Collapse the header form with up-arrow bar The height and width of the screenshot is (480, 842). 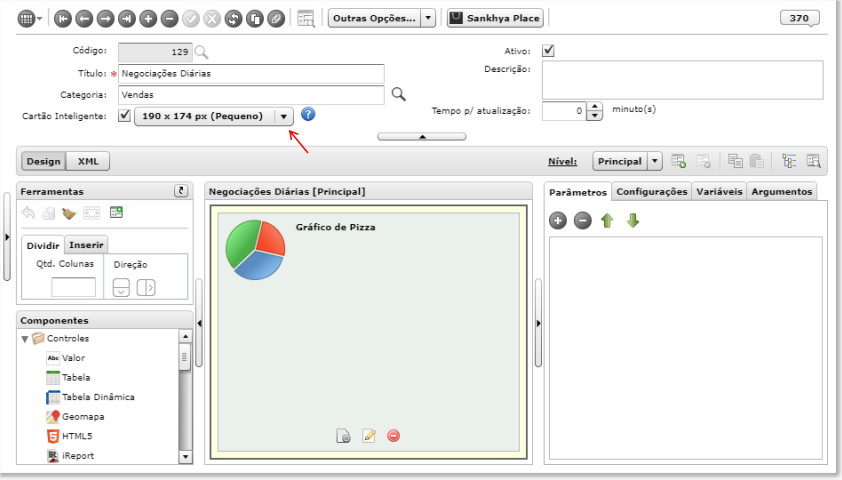click(422, 137)
